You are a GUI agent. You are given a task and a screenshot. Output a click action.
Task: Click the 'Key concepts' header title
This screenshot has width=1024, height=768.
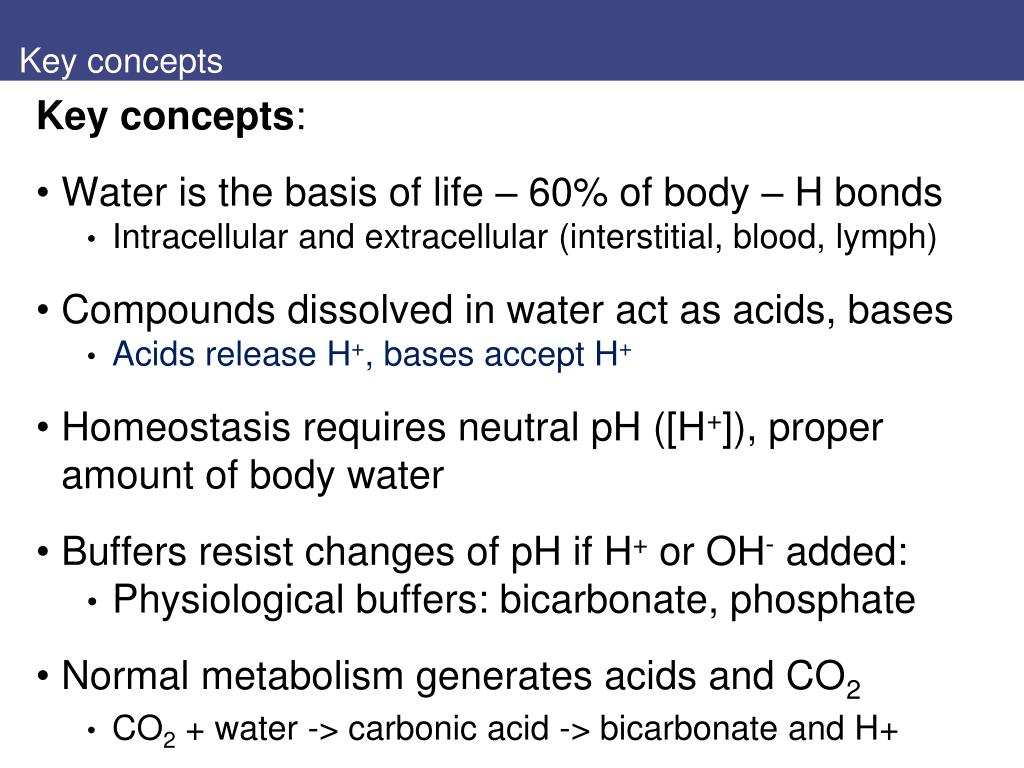click(x=121, y=62)
